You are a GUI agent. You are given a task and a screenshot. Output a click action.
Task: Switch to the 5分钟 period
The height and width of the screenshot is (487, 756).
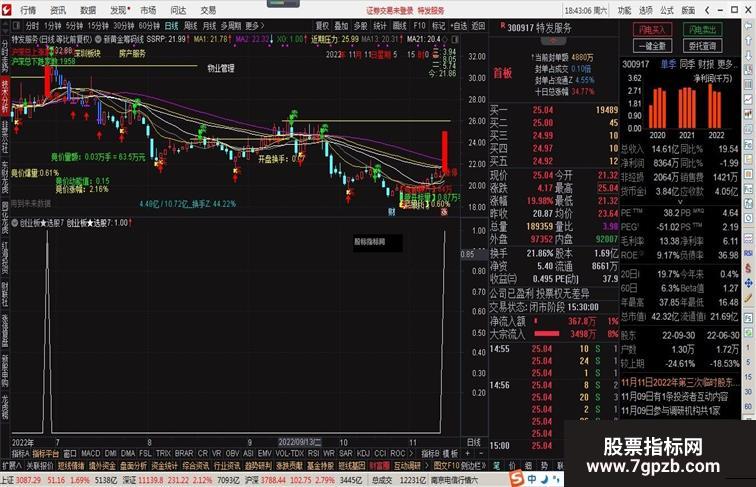tap(74, 26)
